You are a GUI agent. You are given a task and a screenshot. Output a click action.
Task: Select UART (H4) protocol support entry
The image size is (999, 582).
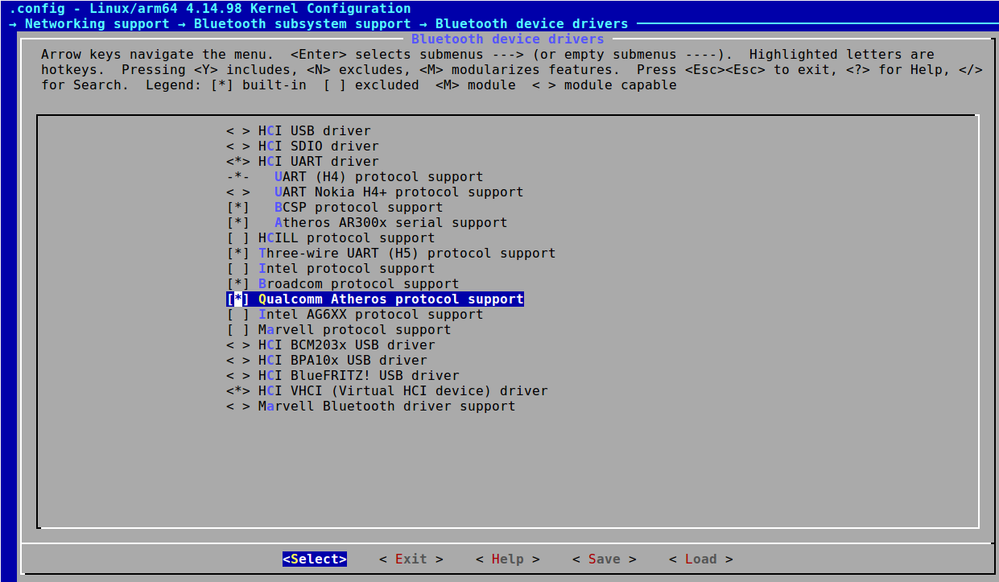(354, 177)
